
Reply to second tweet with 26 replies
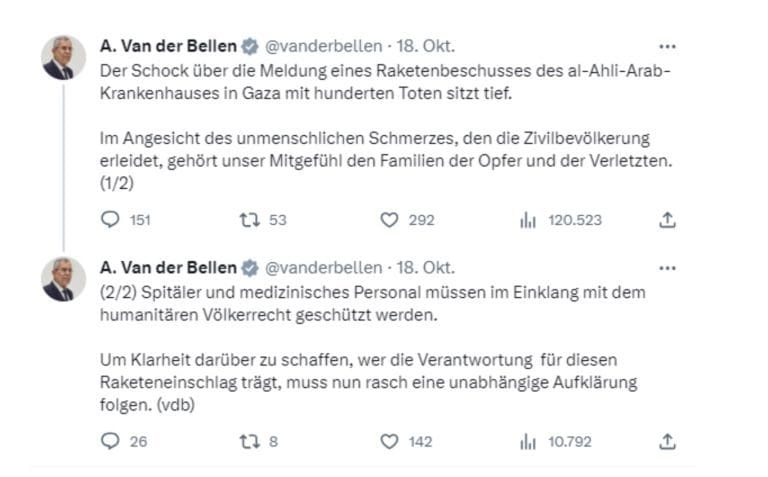[x=110, y=441]
